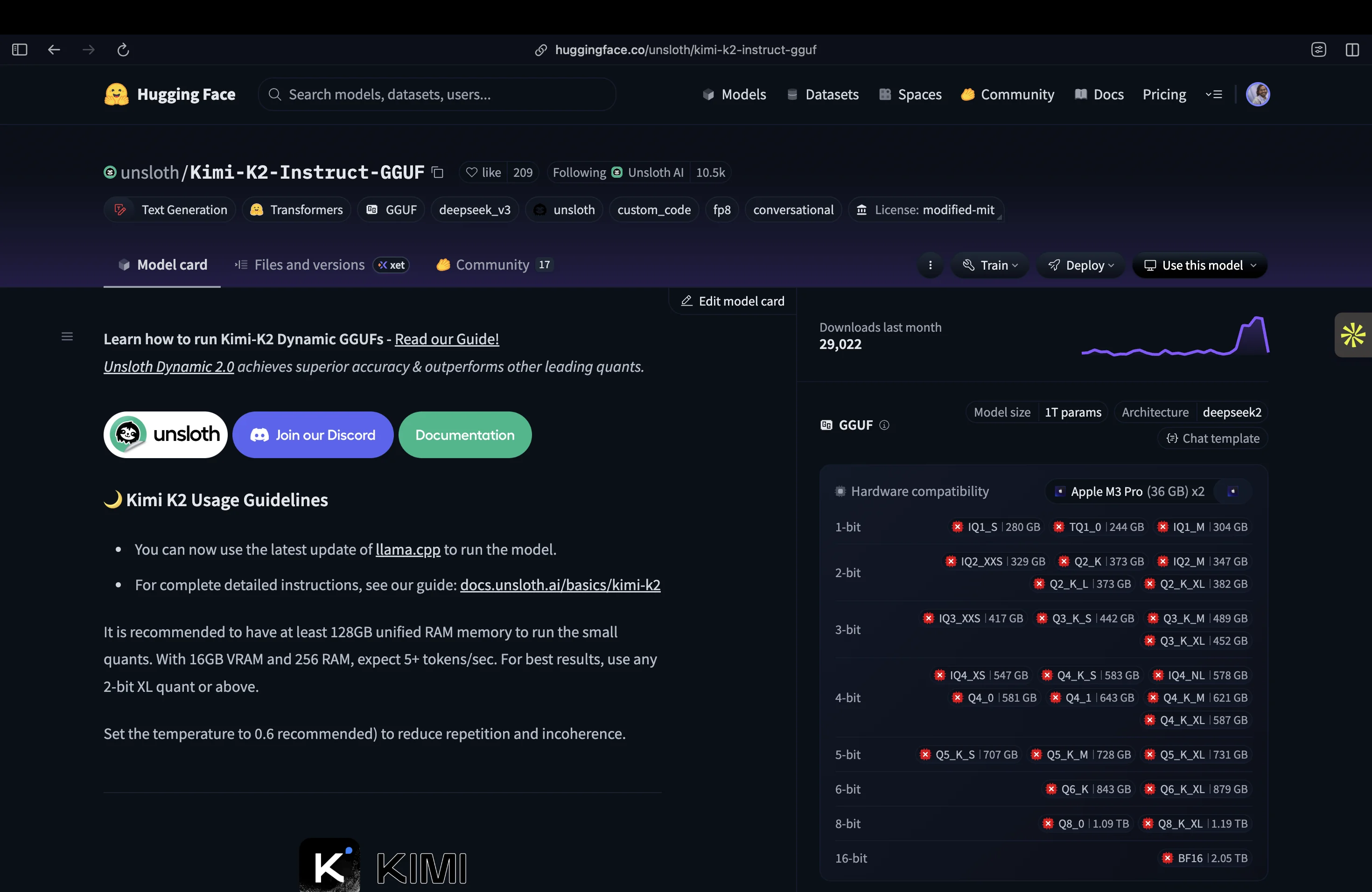Toggle the small hardware chip next to Apple M3 Pro
This screenshot has width=1372, height=892.
pos(1232,492)
